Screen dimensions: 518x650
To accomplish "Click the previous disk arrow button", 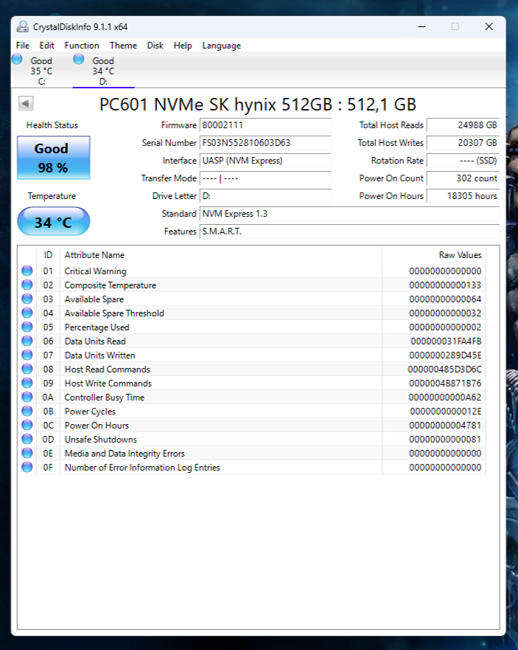I will tap(26, 103).
